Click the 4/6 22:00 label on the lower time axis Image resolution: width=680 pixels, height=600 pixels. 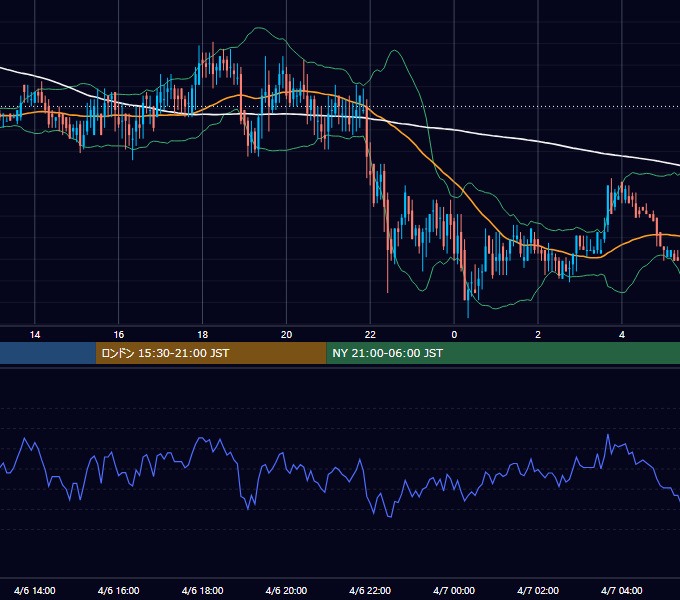coord(370,590)
